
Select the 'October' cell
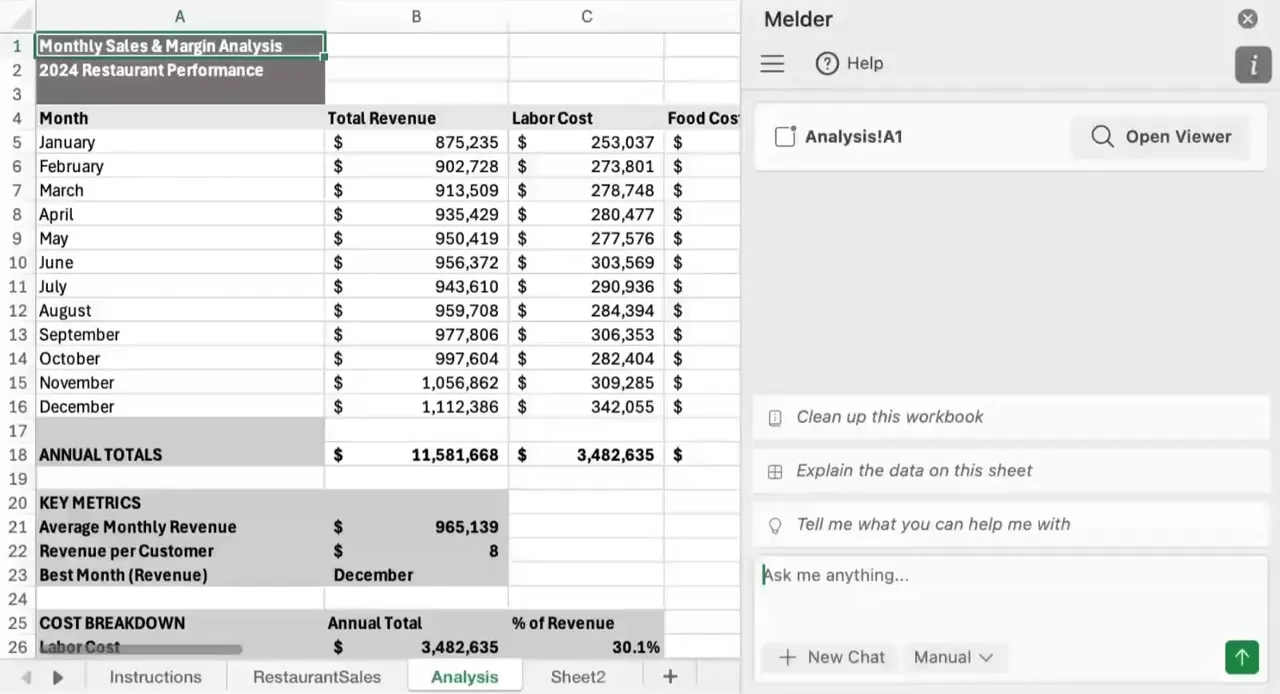click(x=180, y=359)
